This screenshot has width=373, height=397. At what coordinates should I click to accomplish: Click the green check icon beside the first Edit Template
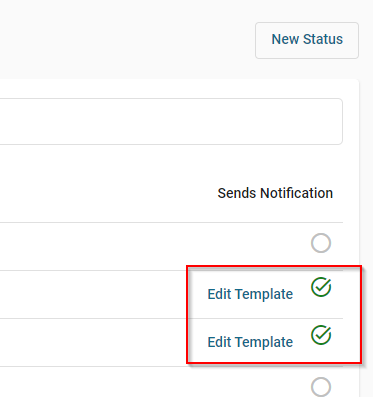[x=321, y=287]
